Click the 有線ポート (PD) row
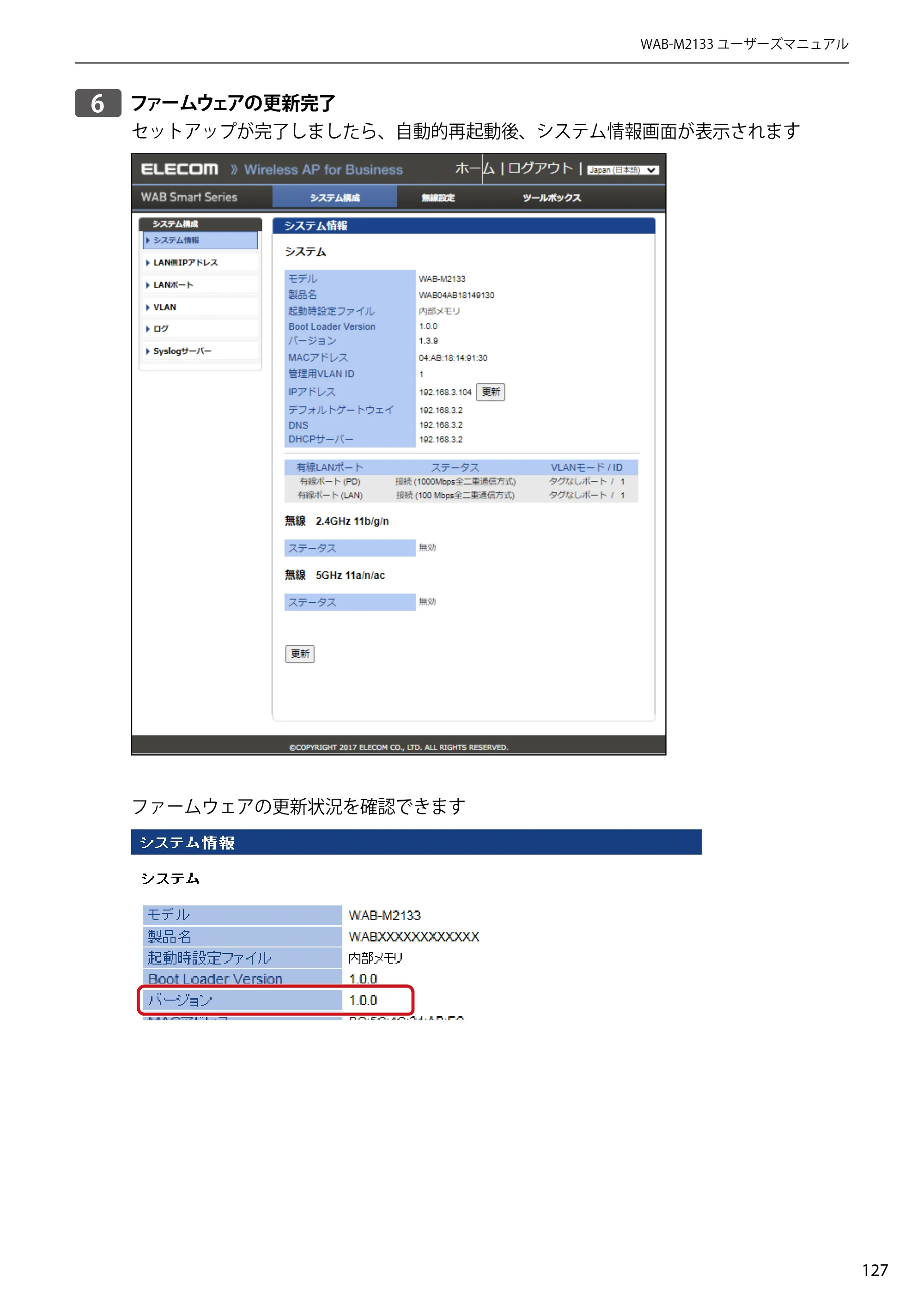Viewport: 924px width, 1311px height. [461, 481]
